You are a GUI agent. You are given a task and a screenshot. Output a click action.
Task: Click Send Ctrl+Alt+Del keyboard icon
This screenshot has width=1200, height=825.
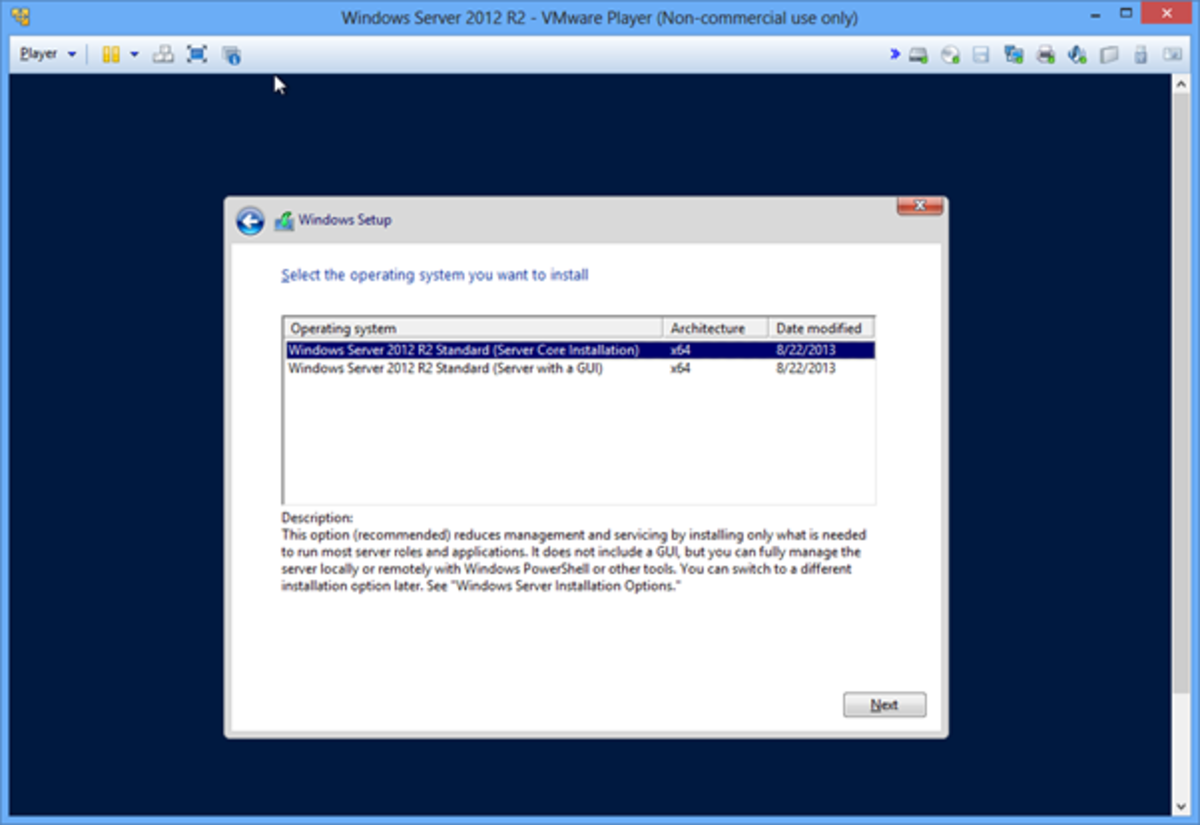click(x=163, y=54)
